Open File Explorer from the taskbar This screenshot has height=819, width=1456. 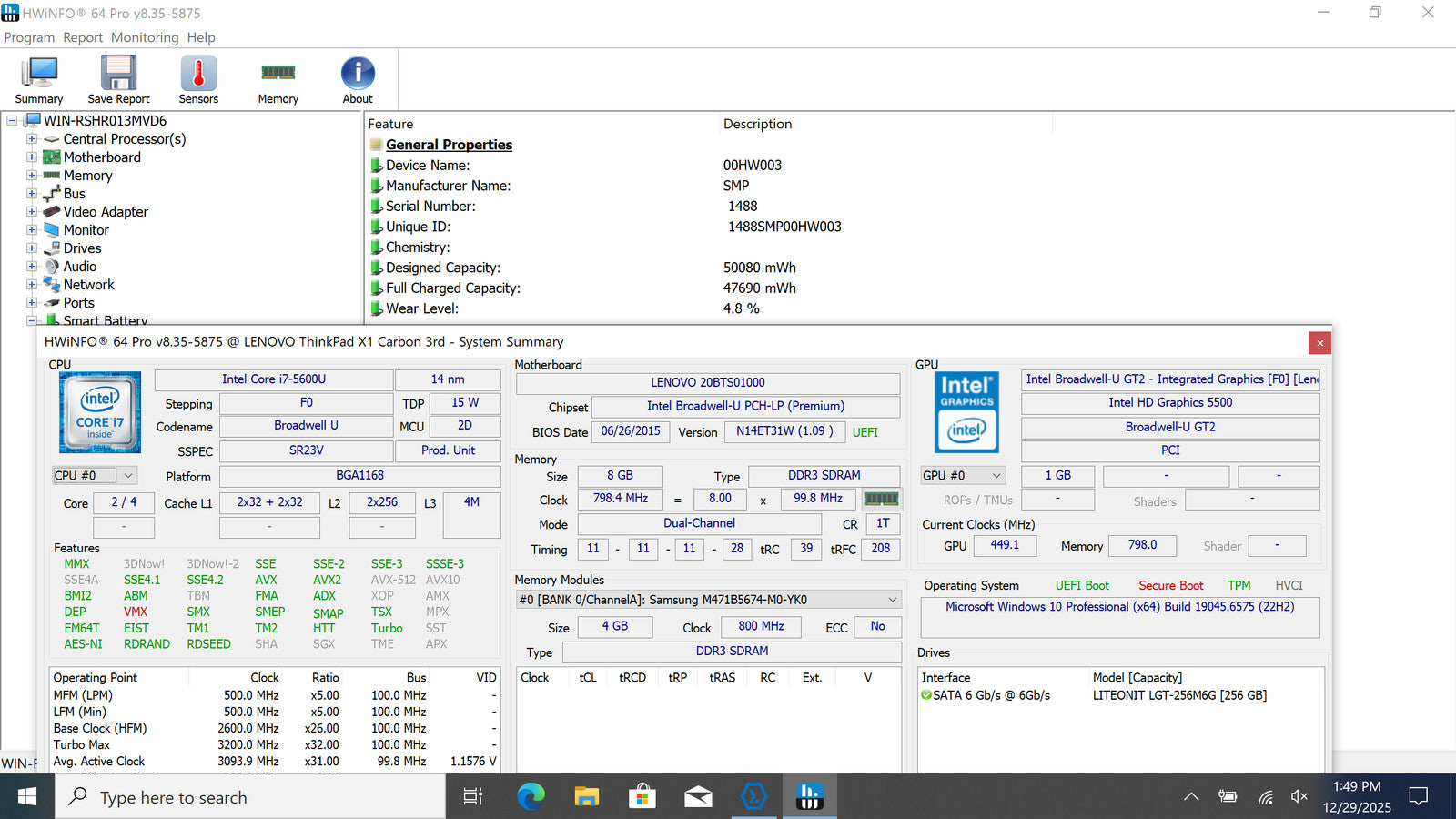click(x=586, y=797)
